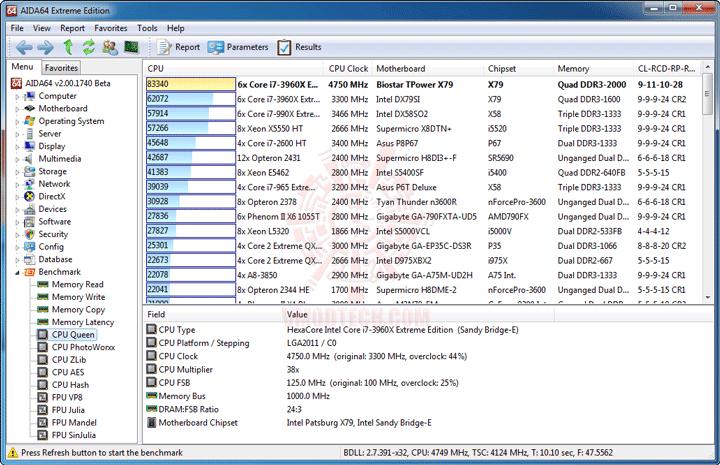Click the users icon in toolbar

[x=110, y=47]
